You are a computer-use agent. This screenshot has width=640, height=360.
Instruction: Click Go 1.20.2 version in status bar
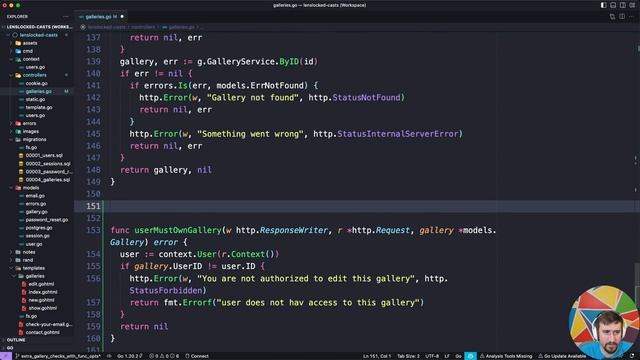130,356
